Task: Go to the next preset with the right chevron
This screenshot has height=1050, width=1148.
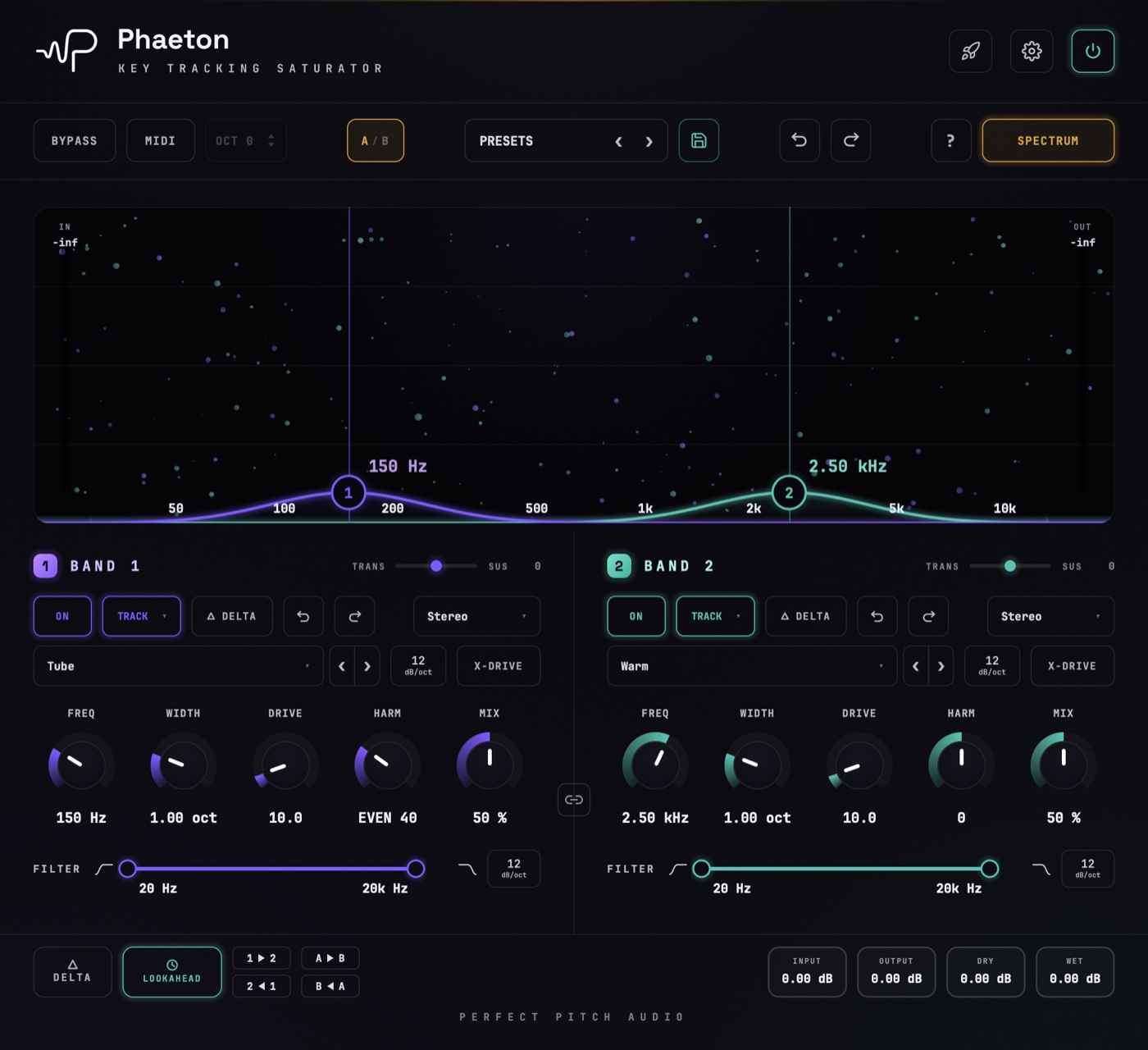Action: tap(649, 141)
